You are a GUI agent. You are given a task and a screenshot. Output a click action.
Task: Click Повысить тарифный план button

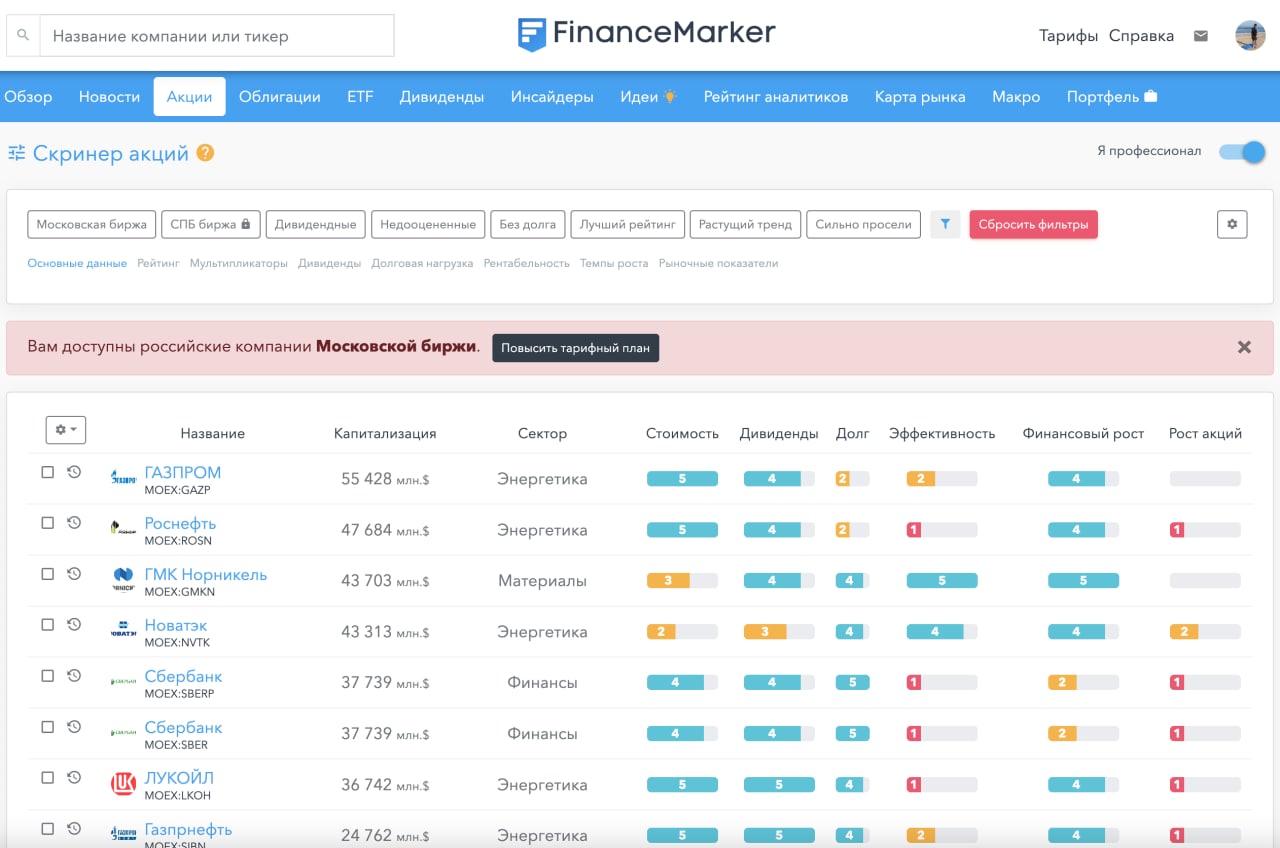click(x=575, y=348)
